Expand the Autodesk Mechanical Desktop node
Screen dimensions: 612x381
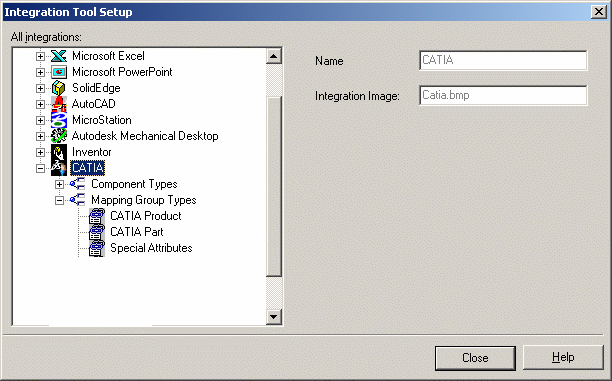point(40,136)
